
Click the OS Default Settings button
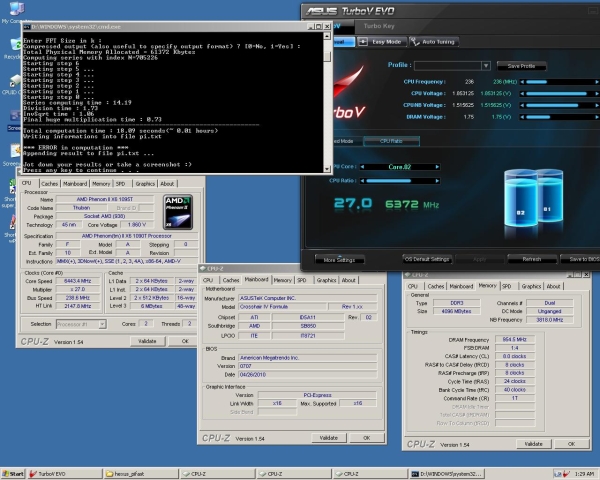coord(427,259)
